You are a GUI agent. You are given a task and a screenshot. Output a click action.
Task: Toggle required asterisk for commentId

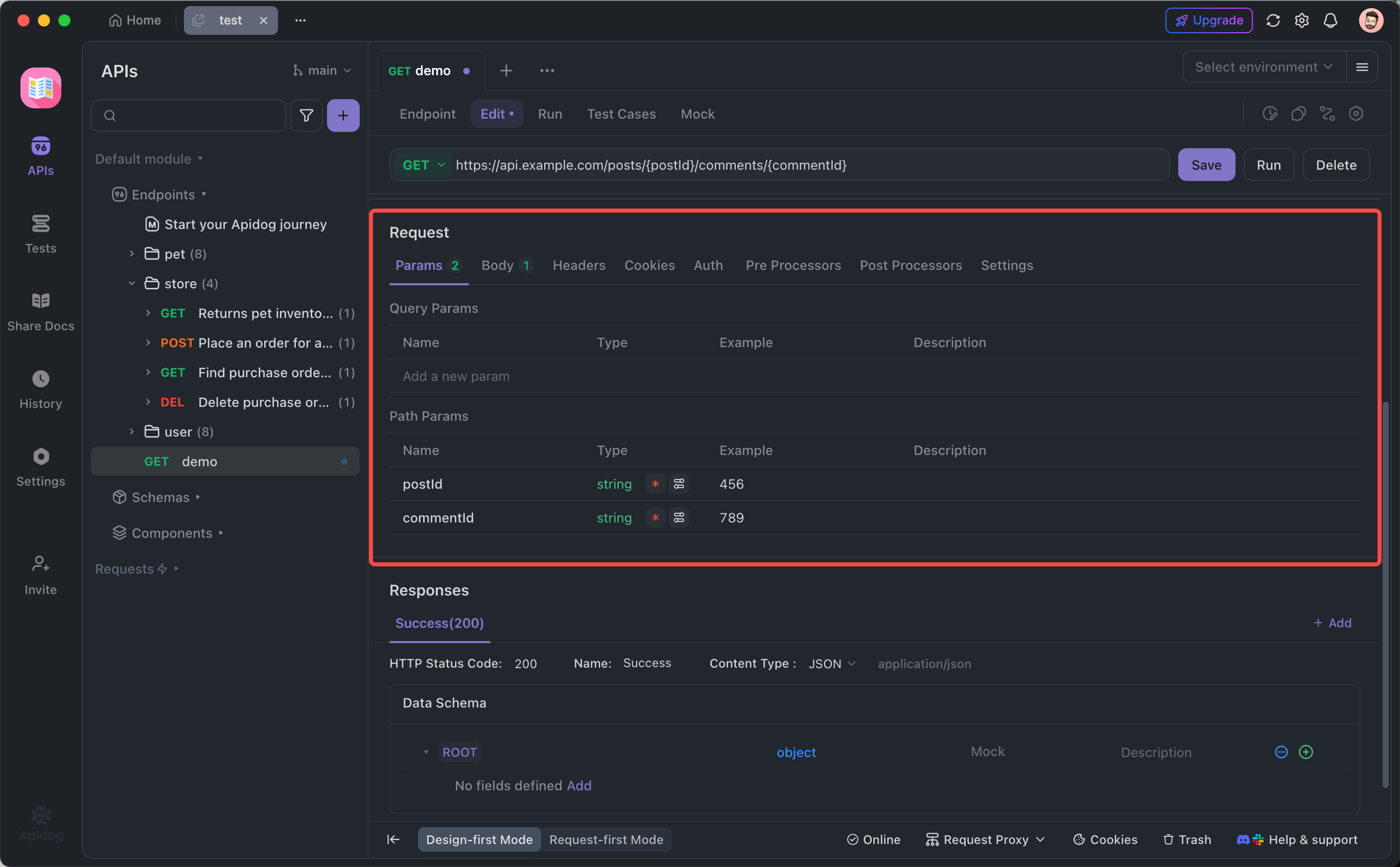[x=655, y=518]
